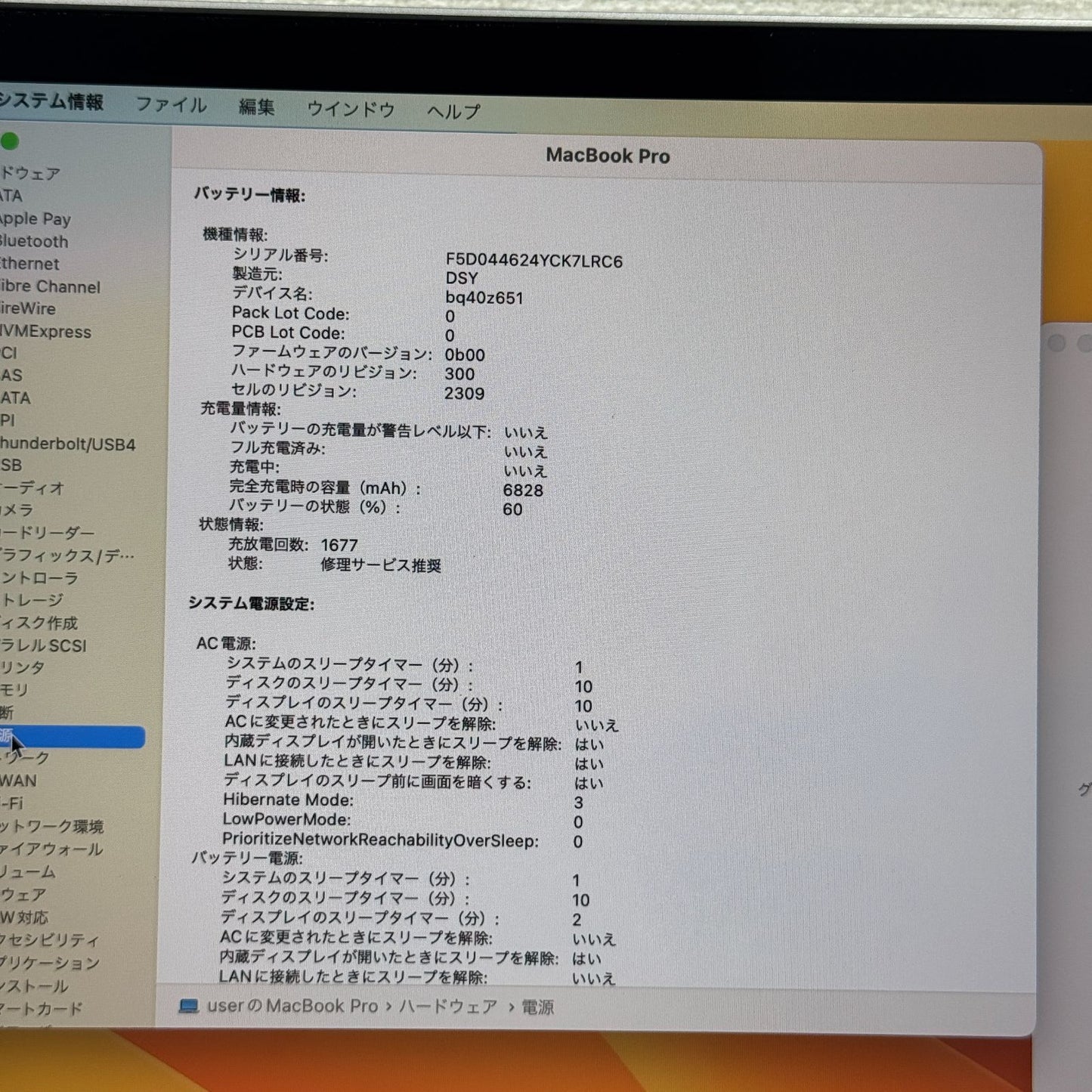Select Ethernet in the sidebar

coord(29,264)
